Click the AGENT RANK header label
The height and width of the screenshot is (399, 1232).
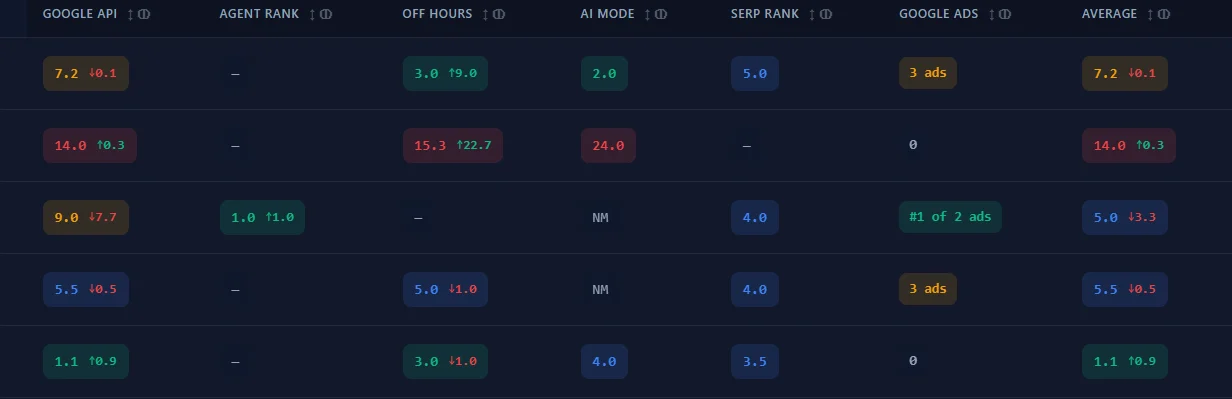pyautogui.click(x=260, y=14)
